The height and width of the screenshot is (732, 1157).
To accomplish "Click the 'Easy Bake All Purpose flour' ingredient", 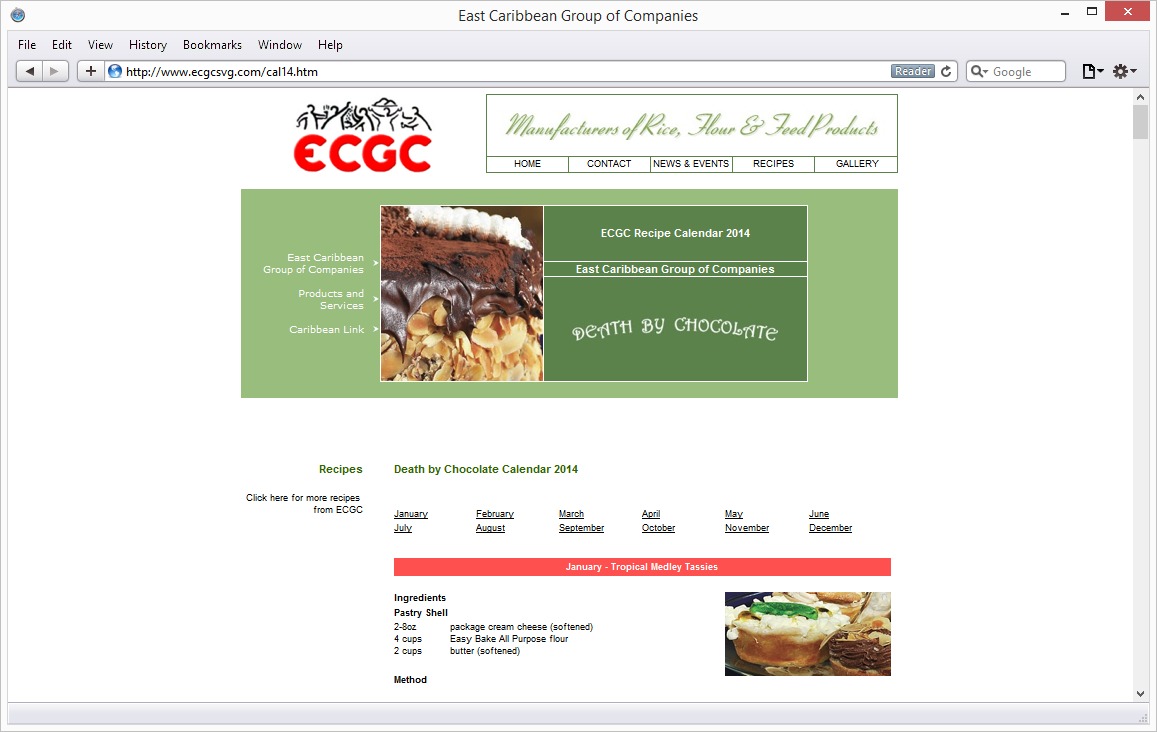I will point(509,639).
